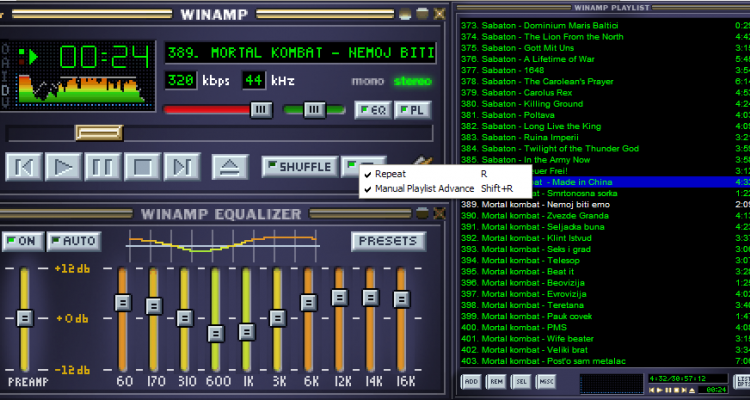
Task: Click the mini previous button in playlist
Action: pyautogui.click(x=651, y=390)
